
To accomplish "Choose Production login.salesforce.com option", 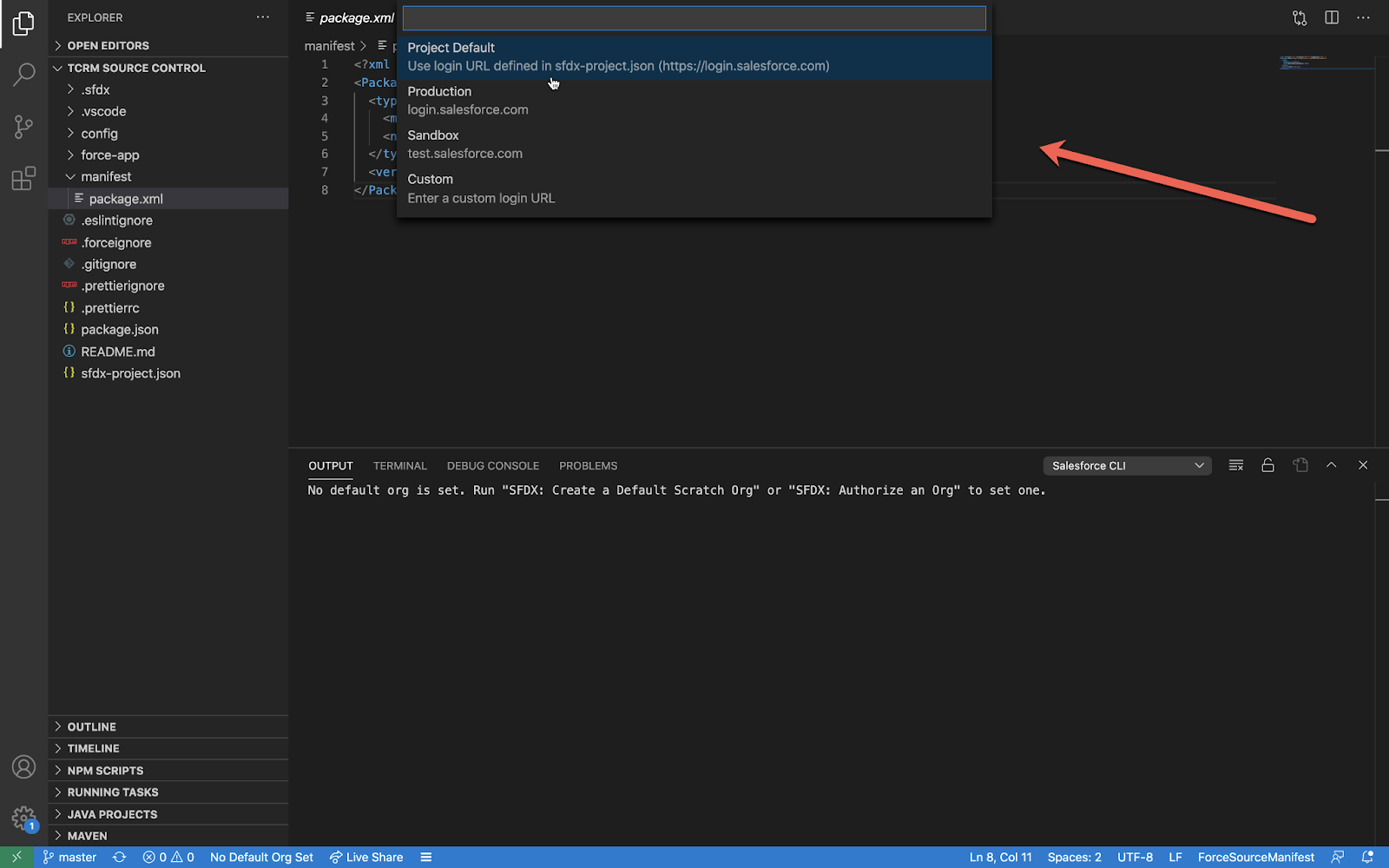I will click(x=694, y=101).
